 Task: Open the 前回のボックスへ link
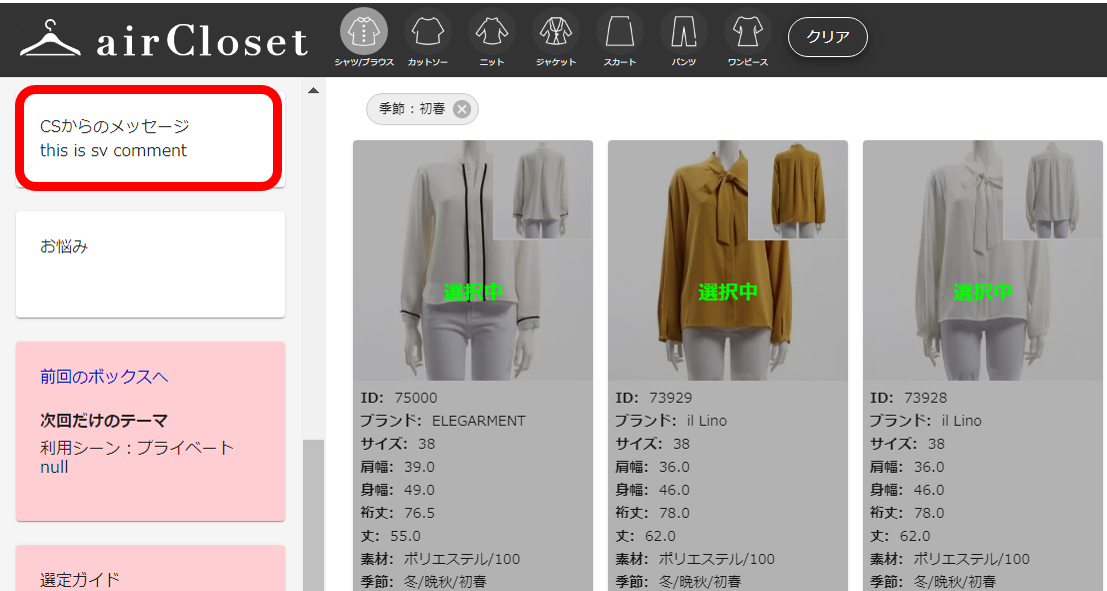pyautogui.click(x=104, y=377)
